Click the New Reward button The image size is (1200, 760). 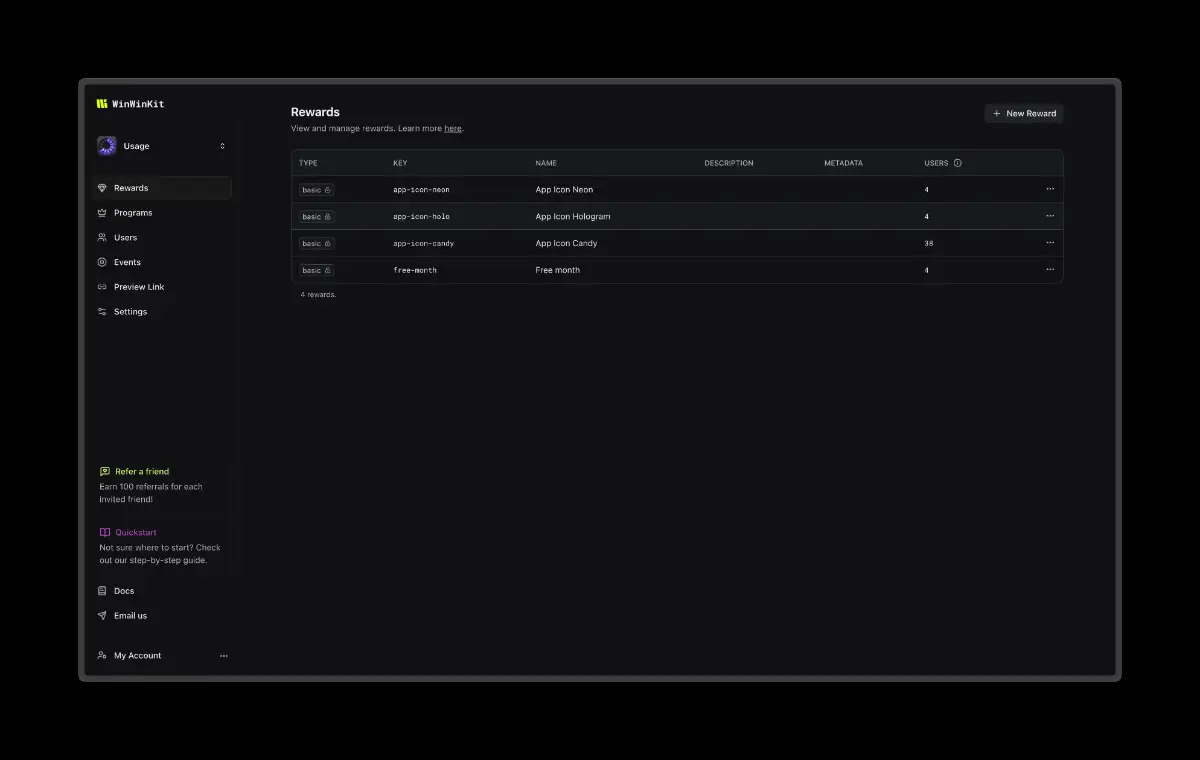[x=1024, y=113]
